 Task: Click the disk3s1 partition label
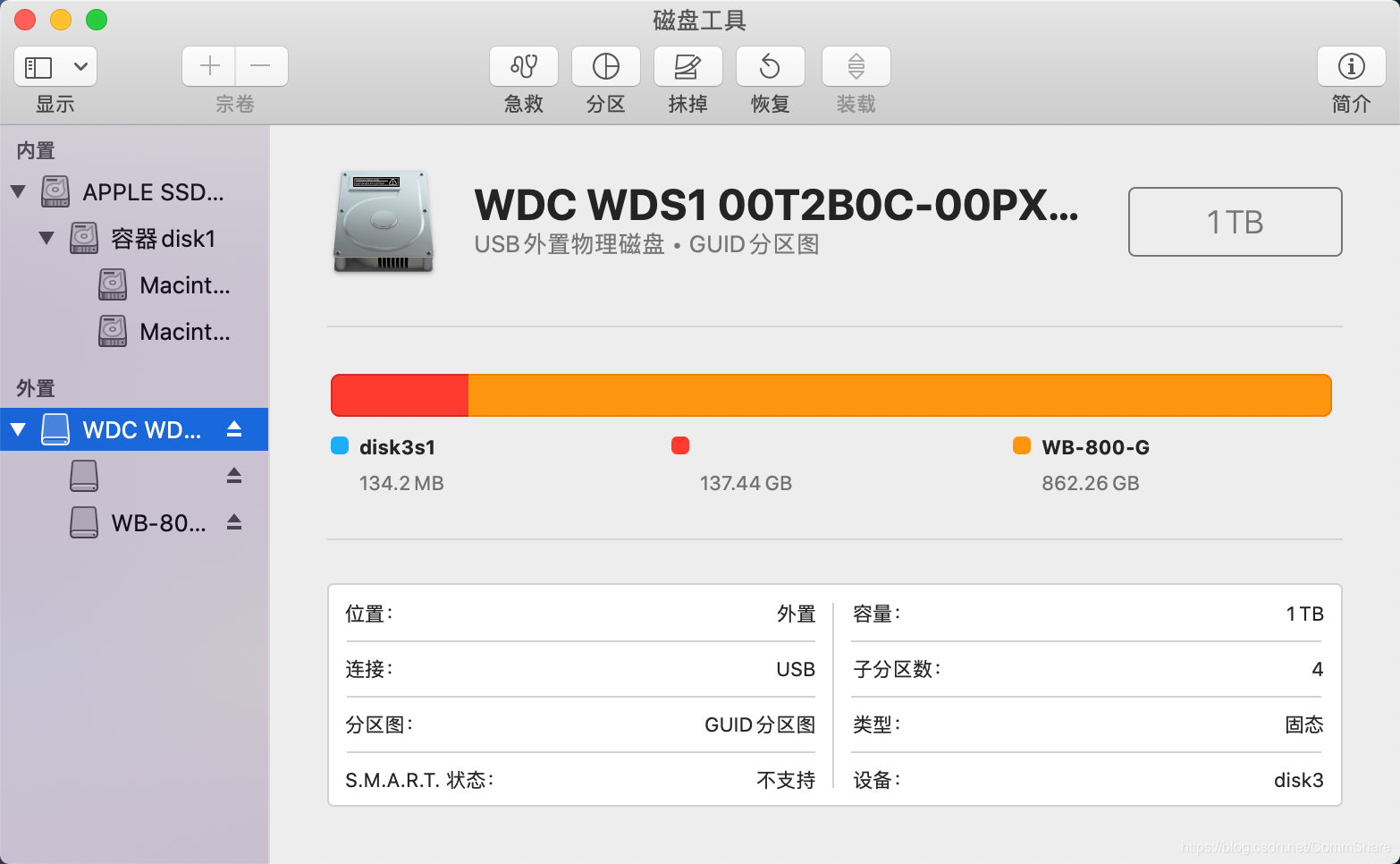pos(397,447)
